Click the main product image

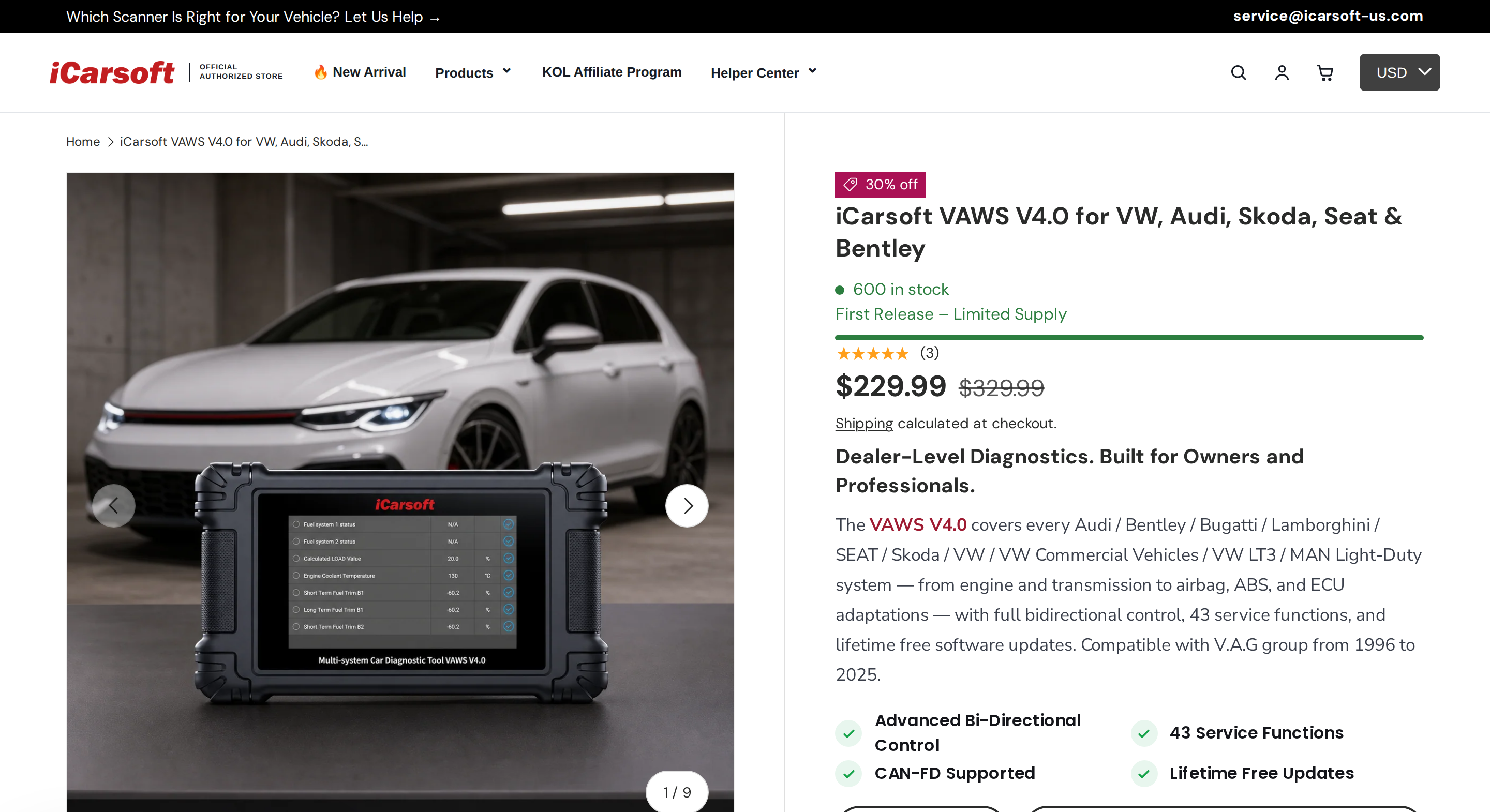[x=400, y=491]
